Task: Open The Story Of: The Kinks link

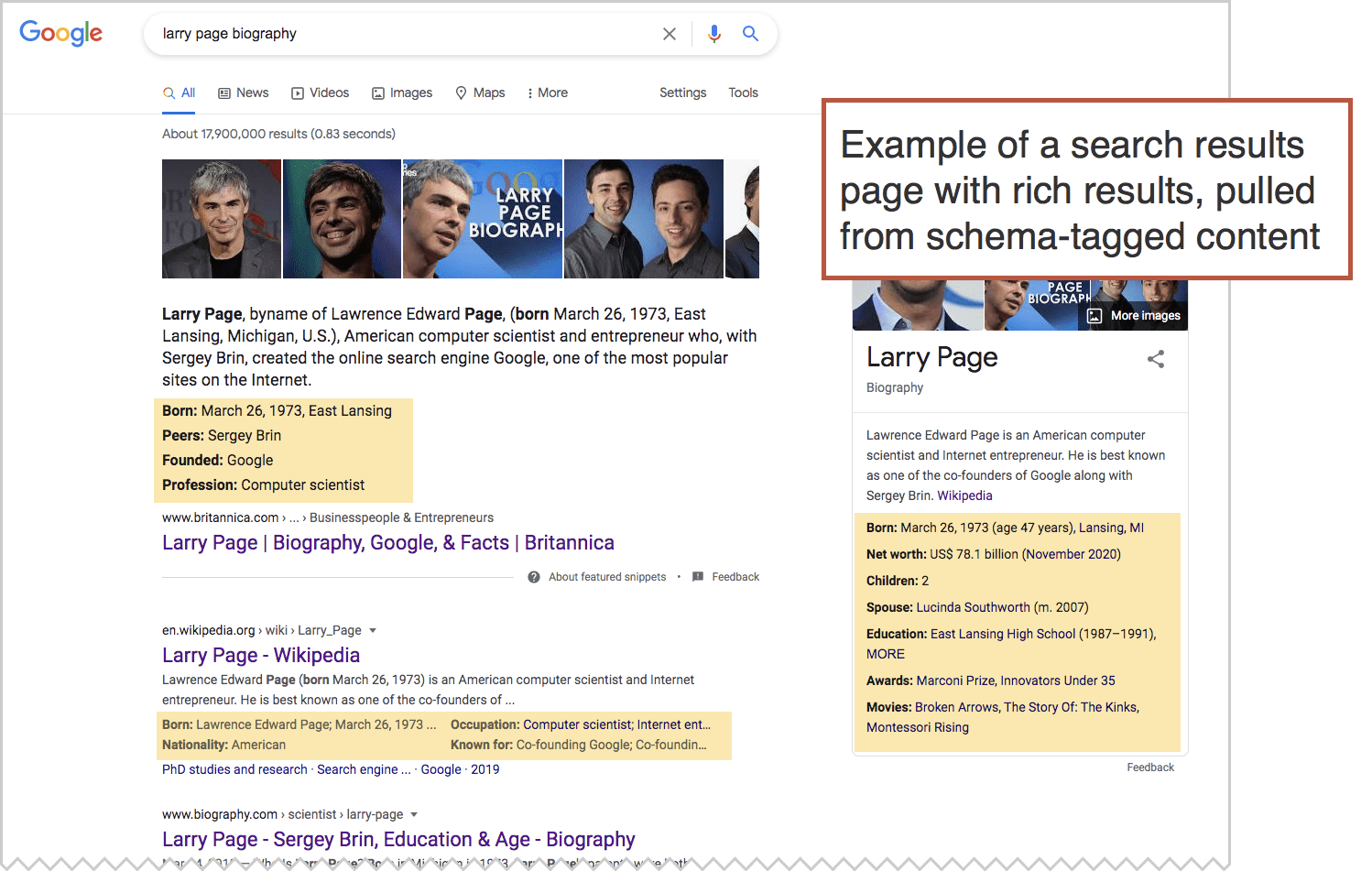Action: (x=1071, y=707)
